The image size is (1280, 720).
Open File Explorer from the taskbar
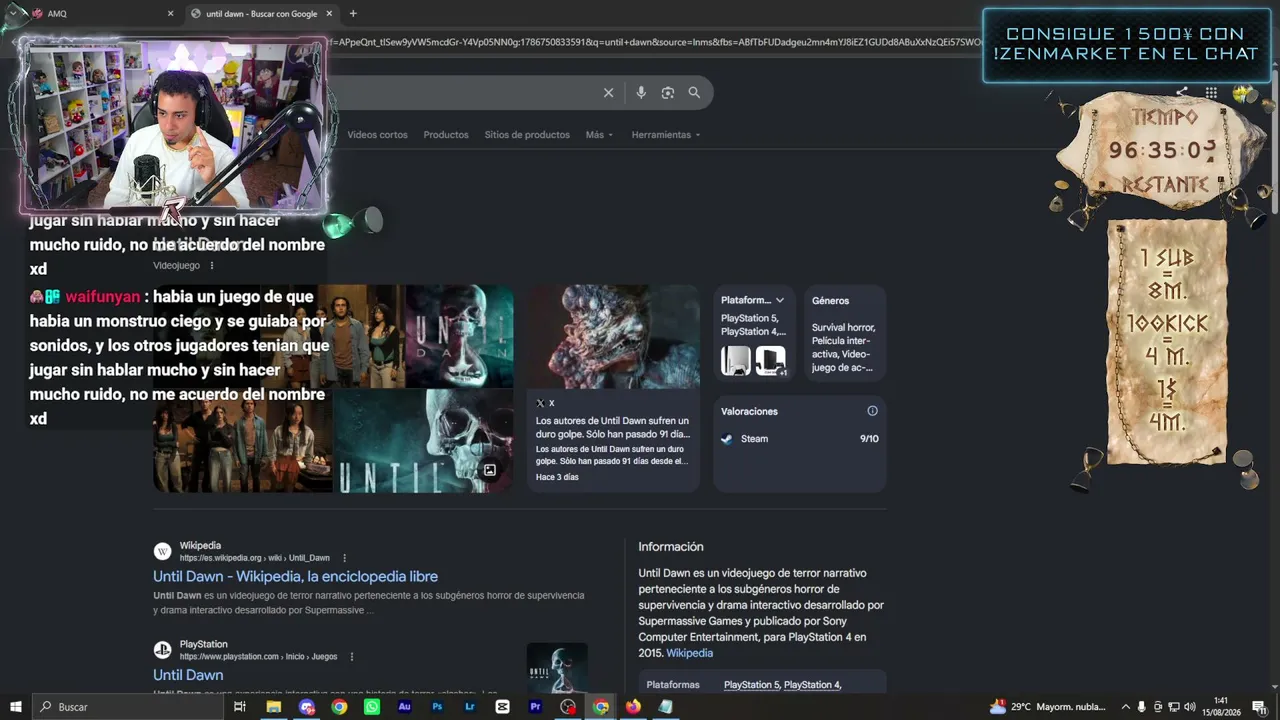click(273, 707)
